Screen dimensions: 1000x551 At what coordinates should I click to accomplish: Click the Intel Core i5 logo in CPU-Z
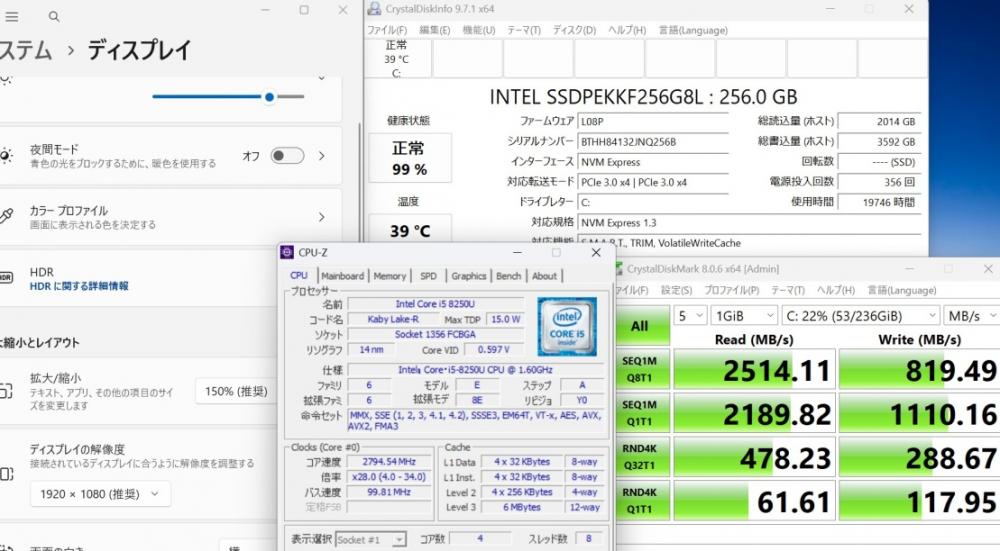(567, 326)
